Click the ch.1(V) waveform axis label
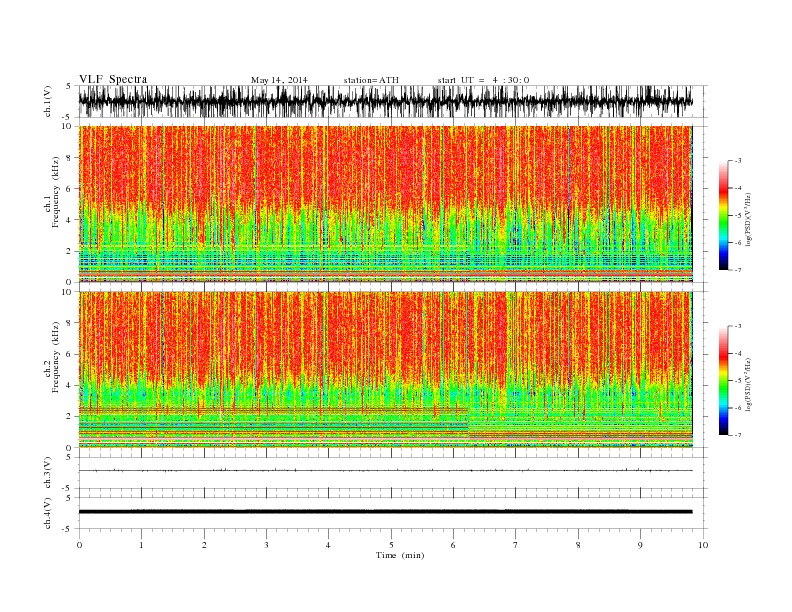Image resolution: width=792 pixels, height=612 pixels. [48, 103]
